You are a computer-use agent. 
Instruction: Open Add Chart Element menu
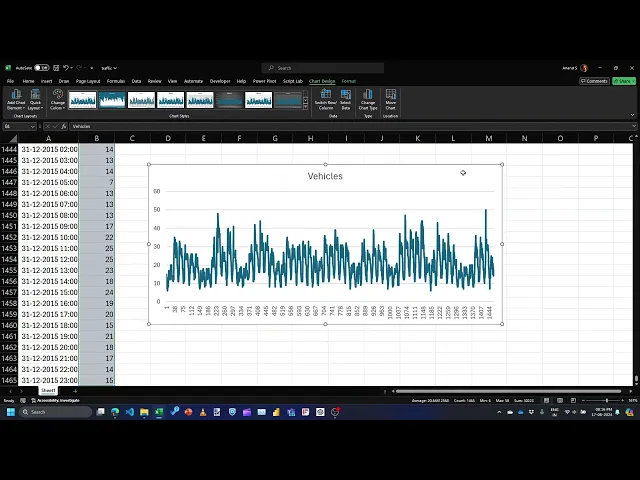pyautogui.click(x=16, y=100)
